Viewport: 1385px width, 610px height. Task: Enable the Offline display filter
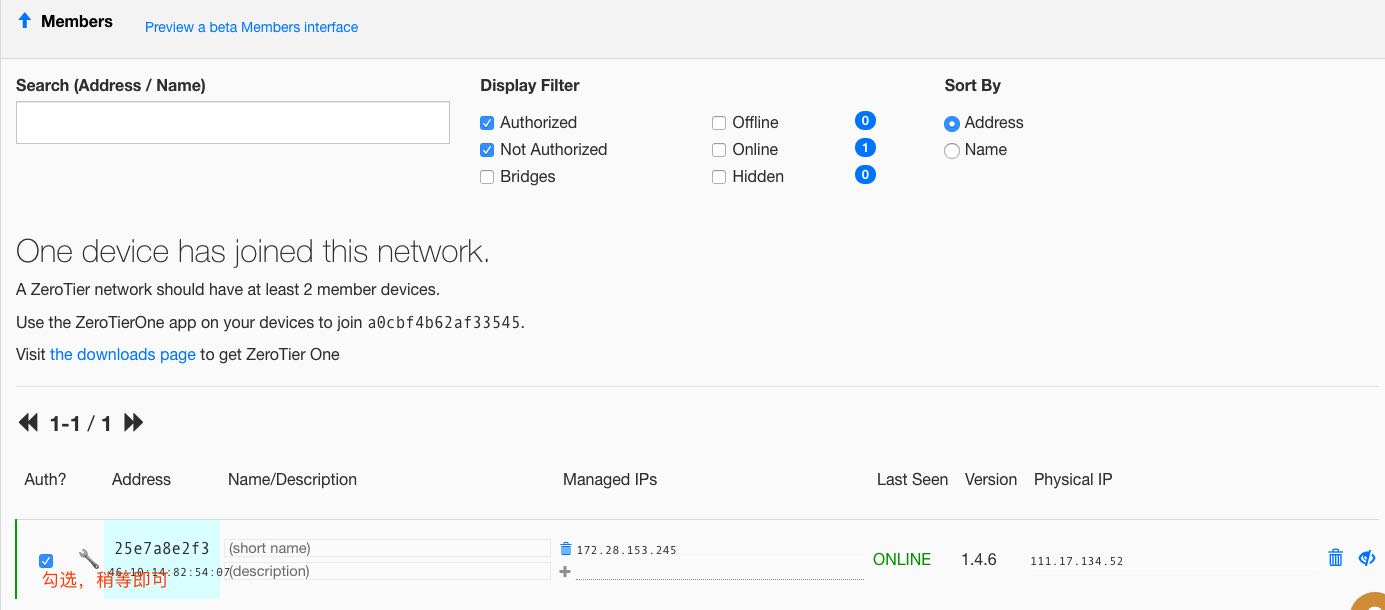pos(719,123)
